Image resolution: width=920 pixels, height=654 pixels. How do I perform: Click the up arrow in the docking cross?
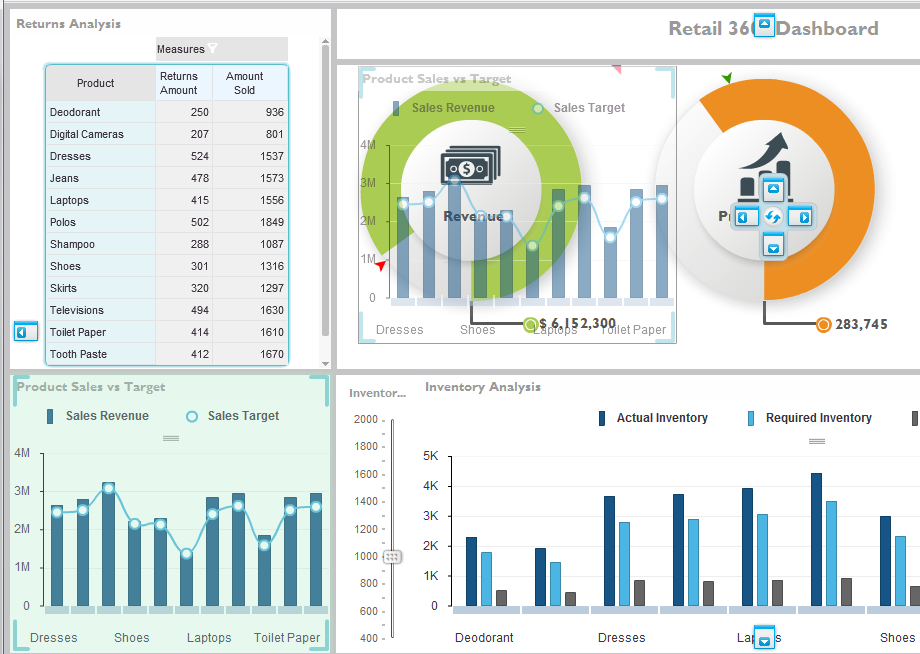(772, 191)
